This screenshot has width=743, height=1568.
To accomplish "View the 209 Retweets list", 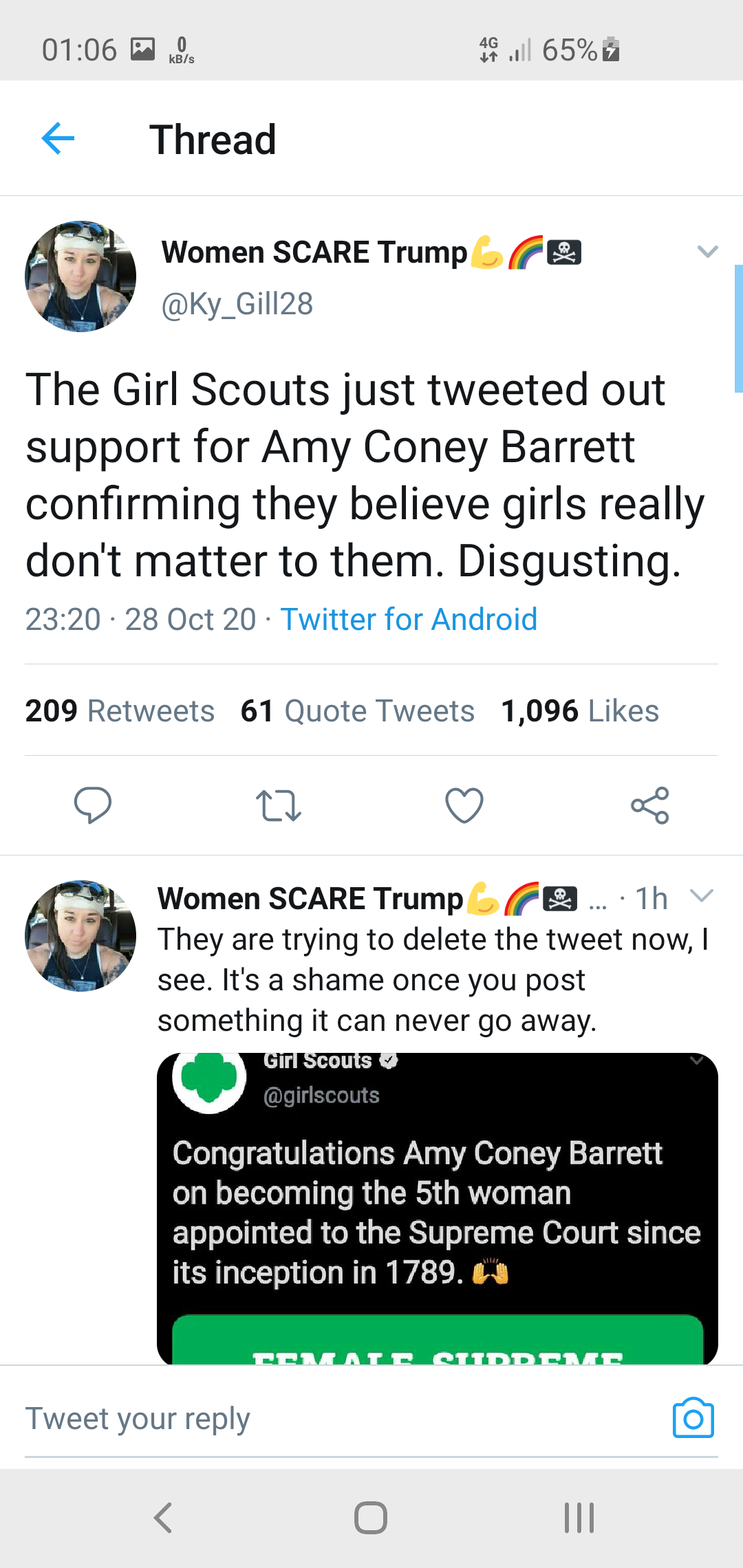I will [x=120, y=711].
